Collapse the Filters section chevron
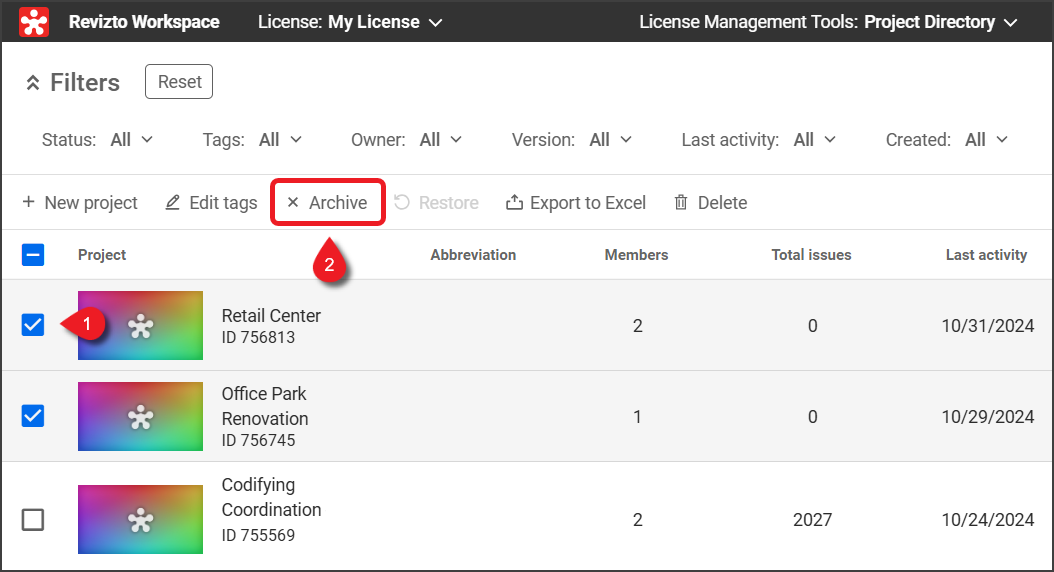The height and width of the screenshot is (572, 1054). tap(33, 83)
